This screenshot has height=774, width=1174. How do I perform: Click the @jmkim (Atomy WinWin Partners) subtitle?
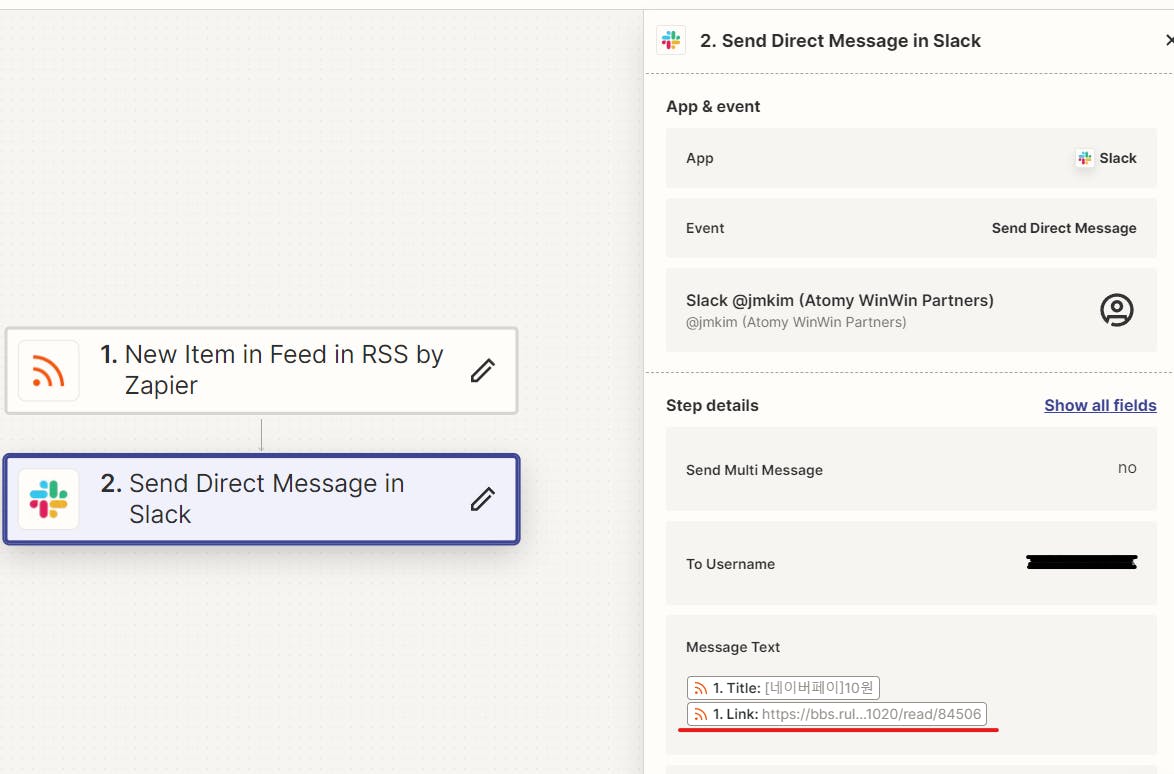pyautogui.click(x=796, y=322)
